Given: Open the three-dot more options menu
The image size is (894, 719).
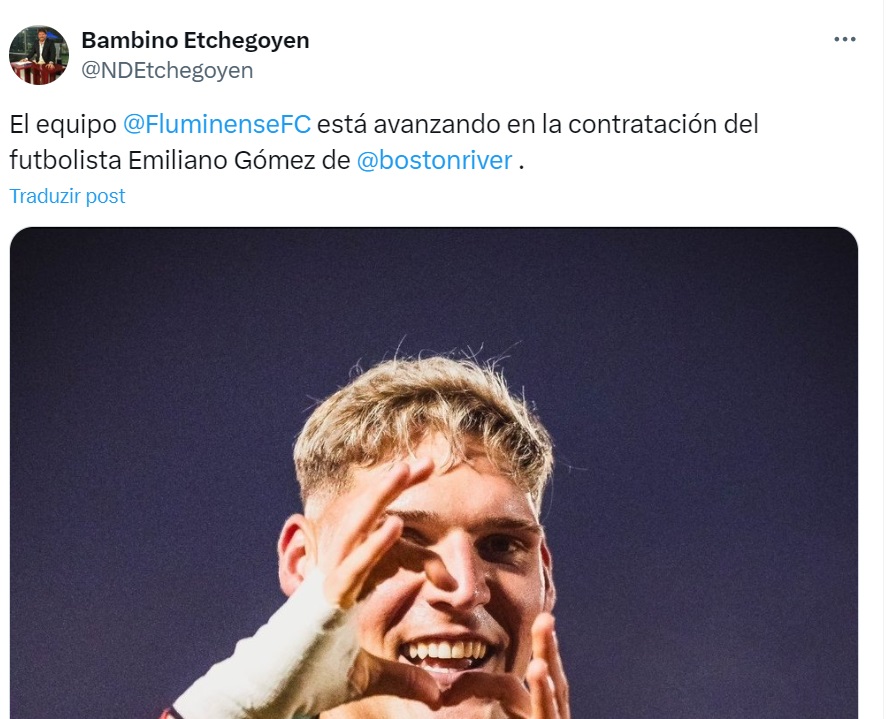Looking at the screenshot, I should 844,39.
